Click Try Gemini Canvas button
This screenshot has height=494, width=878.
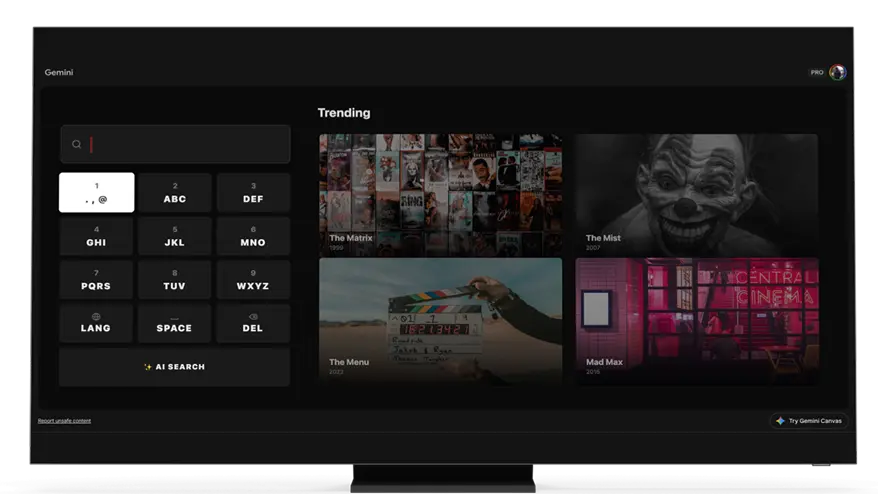pyautogui.click(x=809, y=421)
